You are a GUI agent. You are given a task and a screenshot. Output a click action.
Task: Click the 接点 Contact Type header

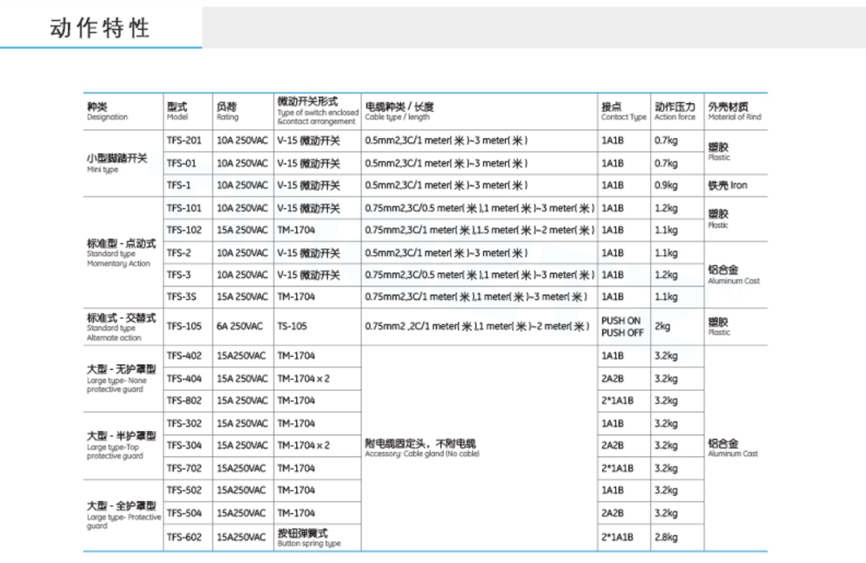click(624, 111)
